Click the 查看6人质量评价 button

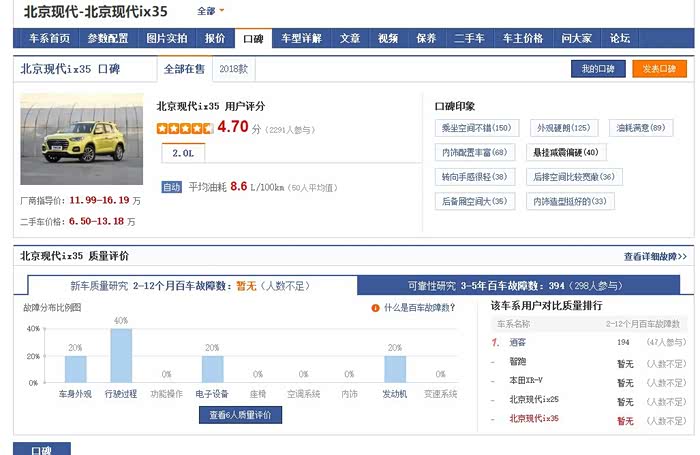240,415
